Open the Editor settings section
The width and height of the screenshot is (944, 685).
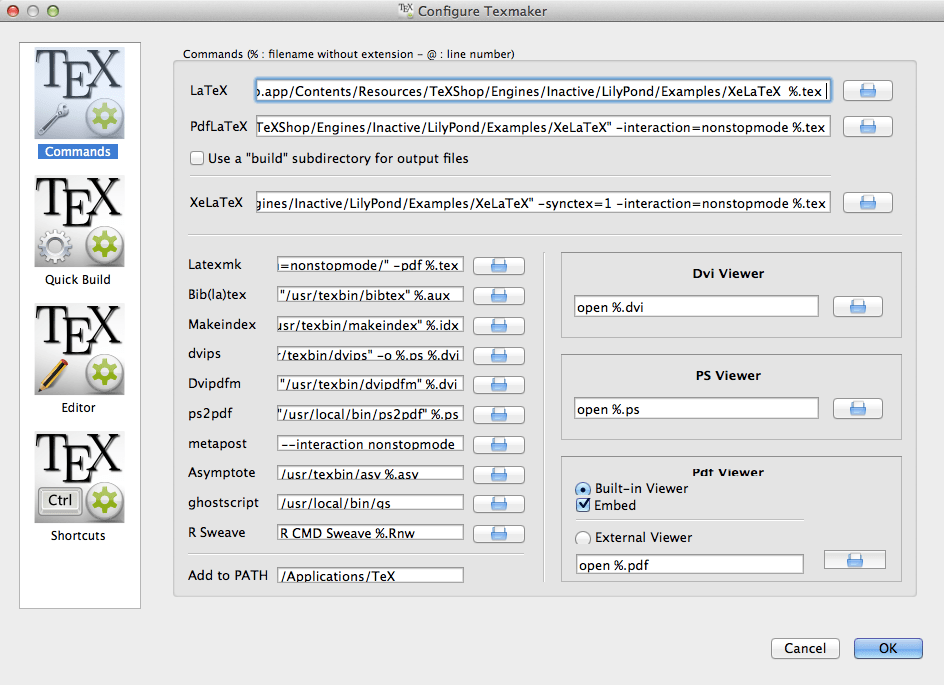tap(79, 349)
